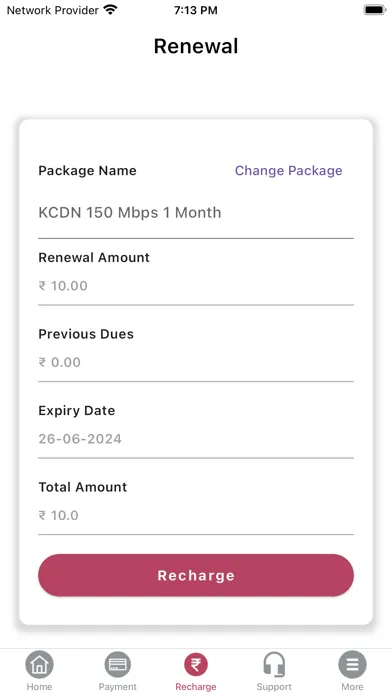This screenshot has width=392, height=696.
Task: Check the WiFi status icon
Action: click(110, 10)
